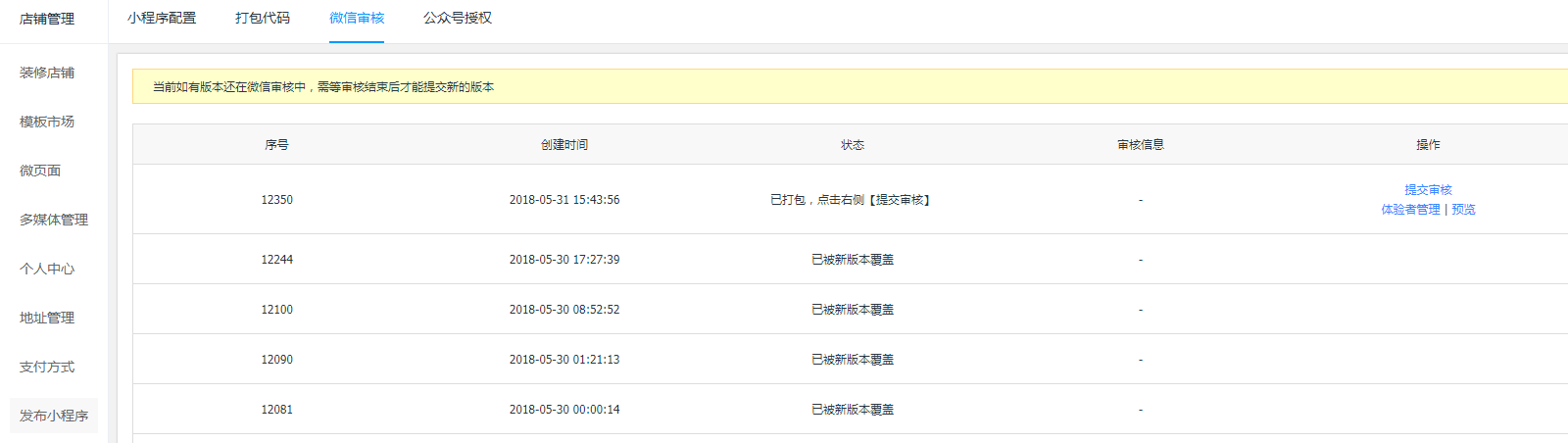Go to 装修店铺 in sidebar
The width and height of the screenshot is (1568, 443).
pyautogui.click(x=47, y=73)
